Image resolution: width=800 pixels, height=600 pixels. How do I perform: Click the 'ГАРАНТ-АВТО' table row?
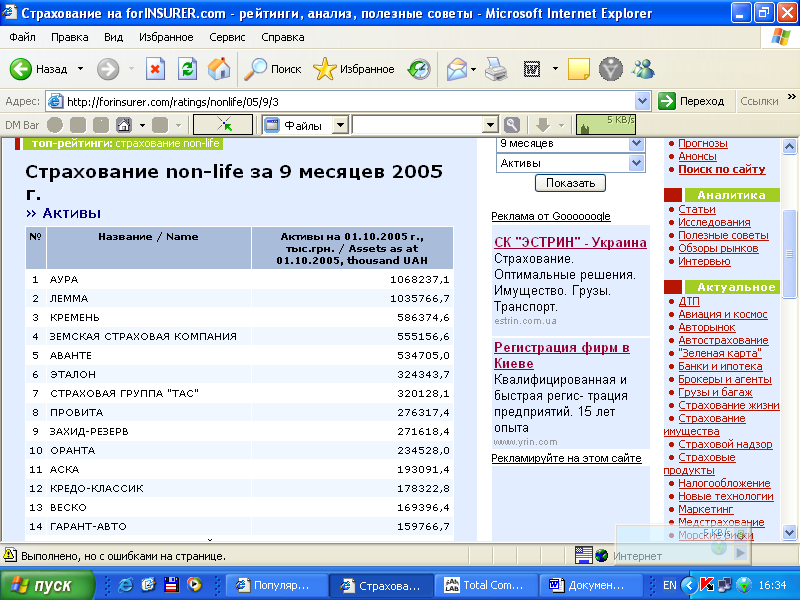239,526
